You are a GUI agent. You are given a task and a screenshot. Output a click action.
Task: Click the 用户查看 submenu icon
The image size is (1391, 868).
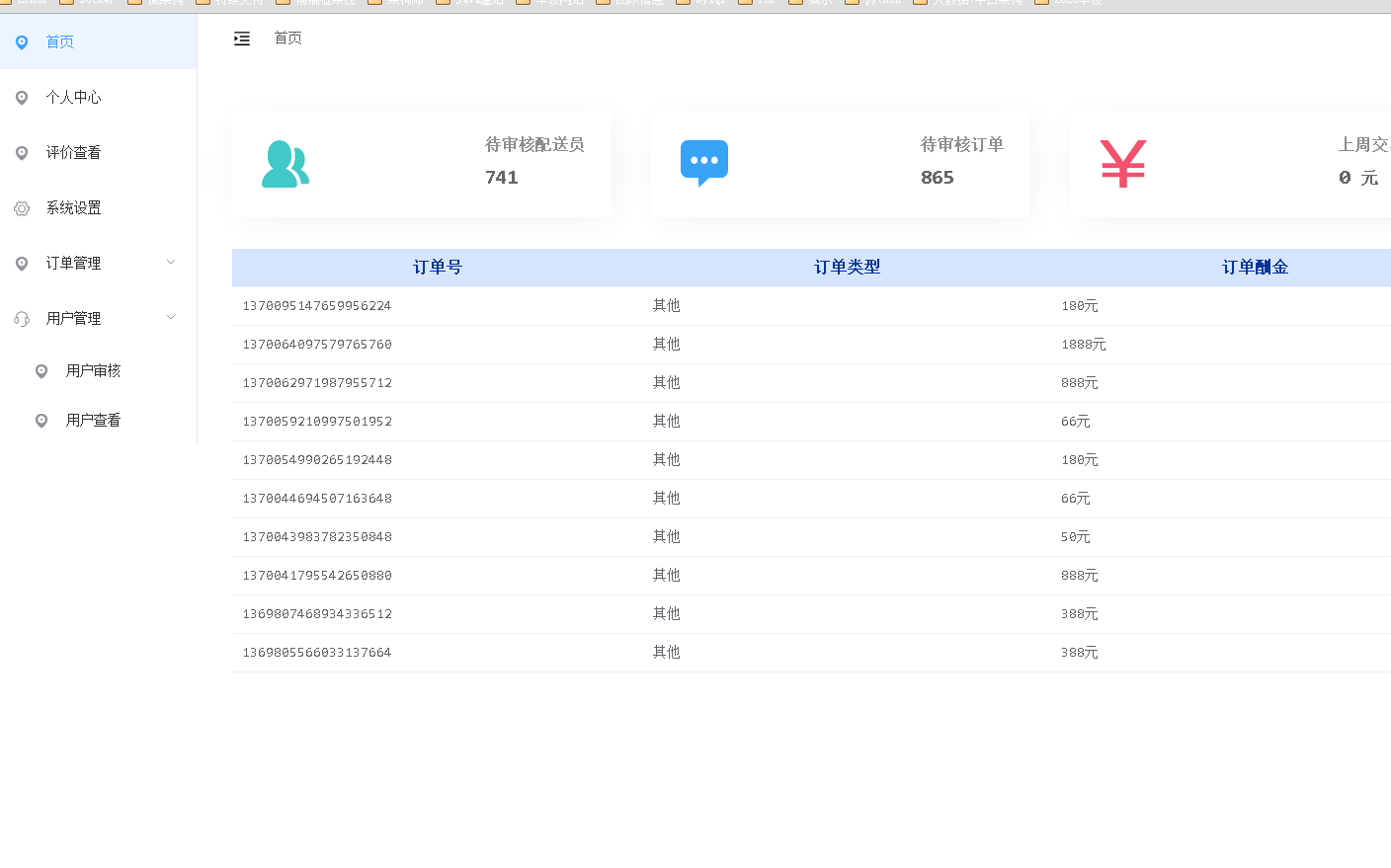pyautogui.click(x=41, y=421)
